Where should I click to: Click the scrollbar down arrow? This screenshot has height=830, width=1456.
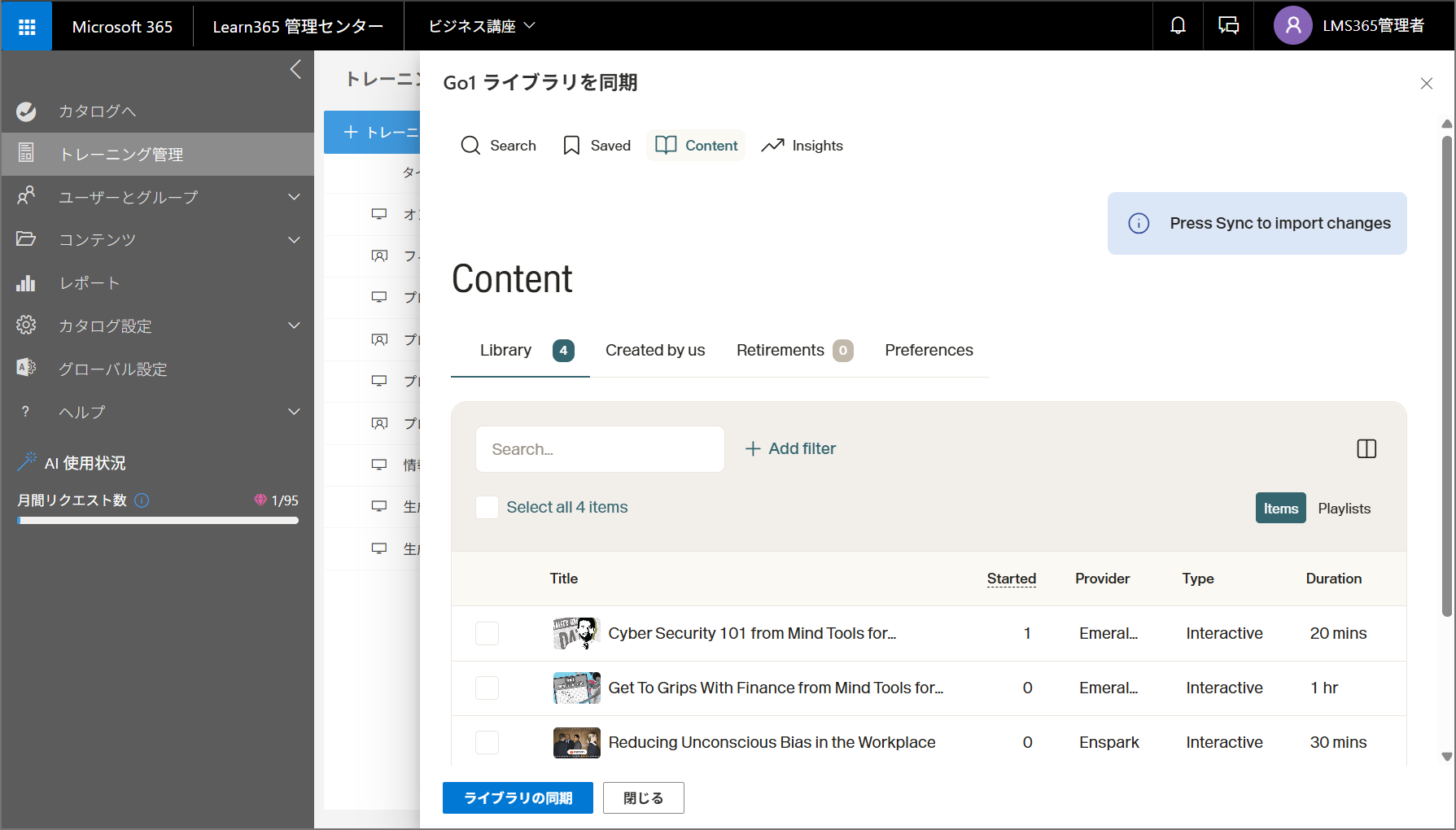1446,756
